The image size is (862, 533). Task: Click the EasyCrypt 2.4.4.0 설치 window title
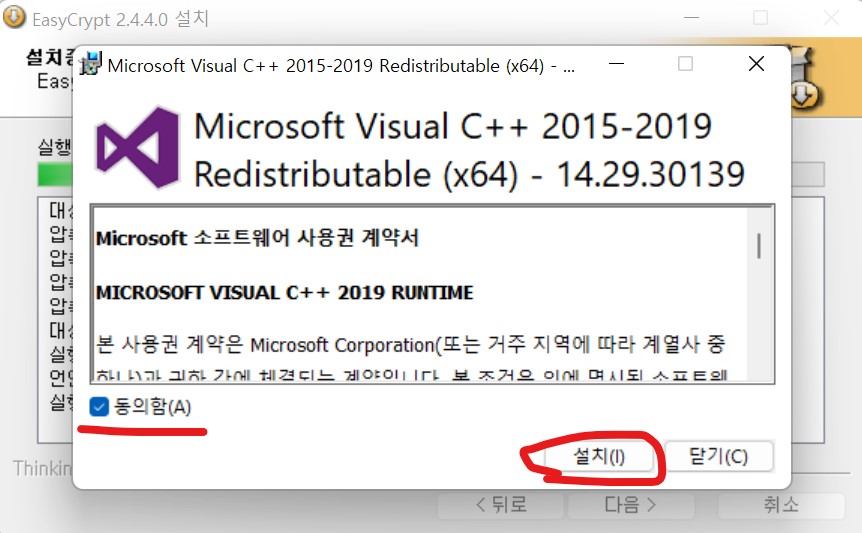pyautogui.click(x=120, y=19)
